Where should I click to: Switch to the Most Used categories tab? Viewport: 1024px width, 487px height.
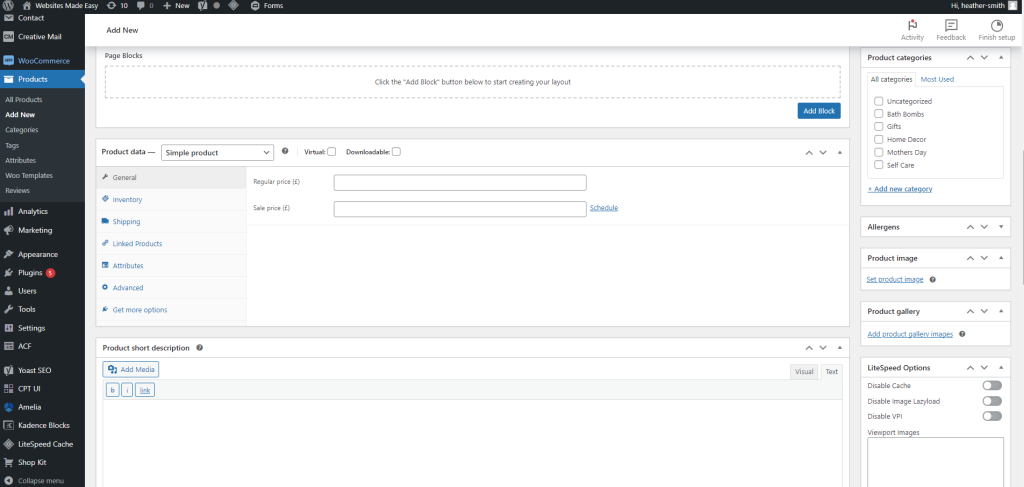[937, 79]
